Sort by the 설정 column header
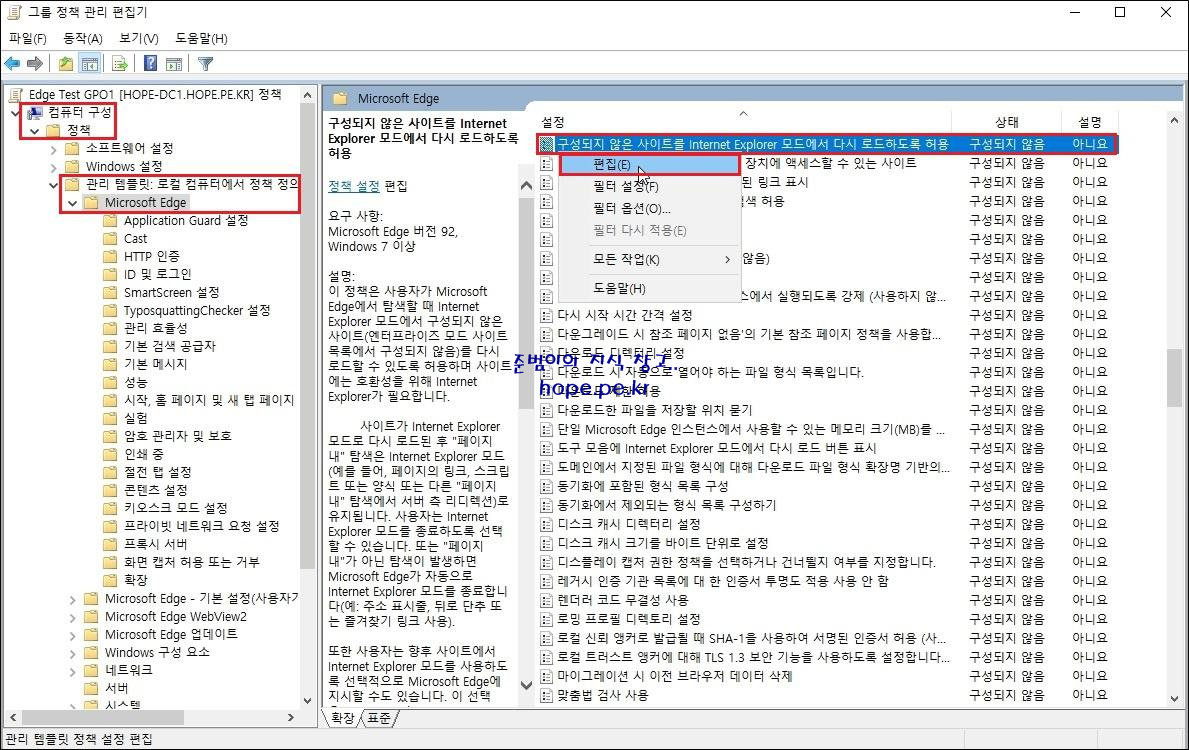 point(743,121)
